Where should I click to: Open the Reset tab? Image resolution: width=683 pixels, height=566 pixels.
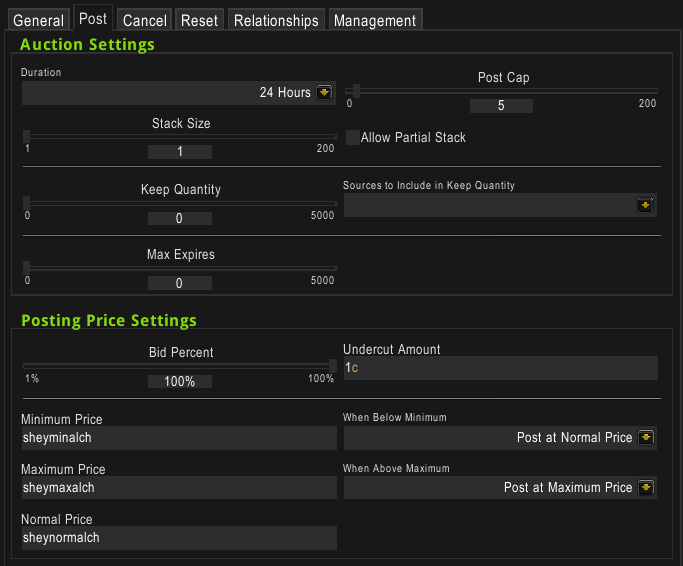[x=199, y=20]
